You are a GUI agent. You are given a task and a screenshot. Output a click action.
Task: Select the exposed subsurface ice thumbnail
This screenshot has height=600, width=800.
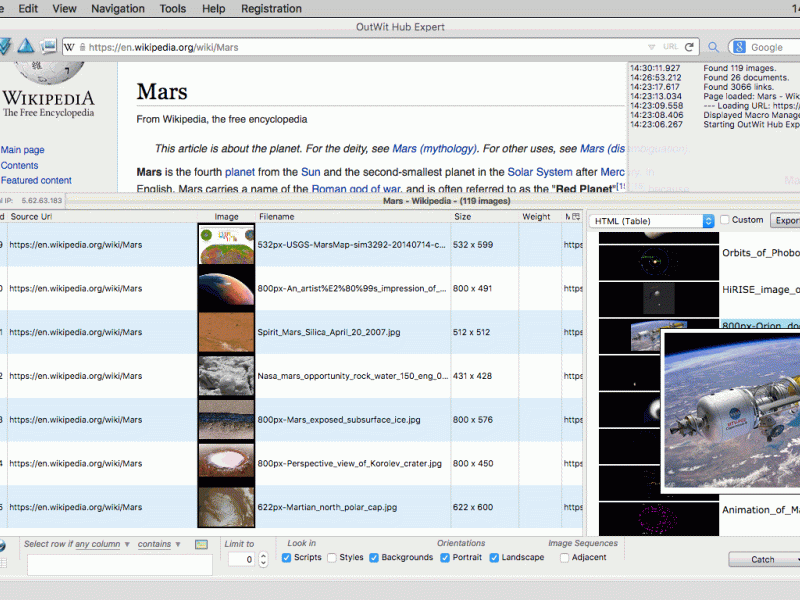click(x=227, y=419)
